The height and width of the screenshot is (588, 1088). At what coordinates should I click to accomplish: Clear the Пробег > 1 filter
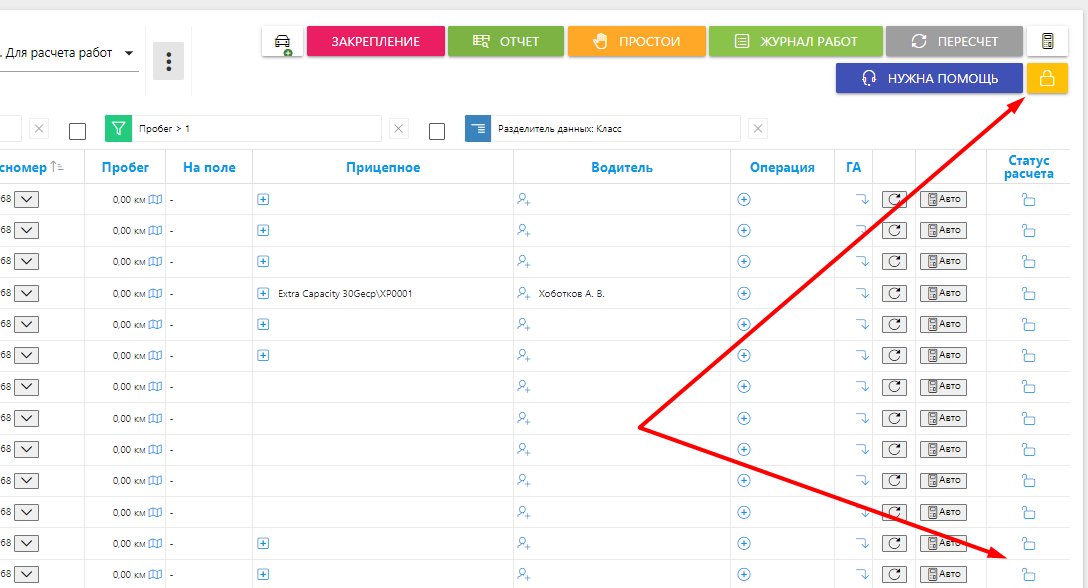399,128
